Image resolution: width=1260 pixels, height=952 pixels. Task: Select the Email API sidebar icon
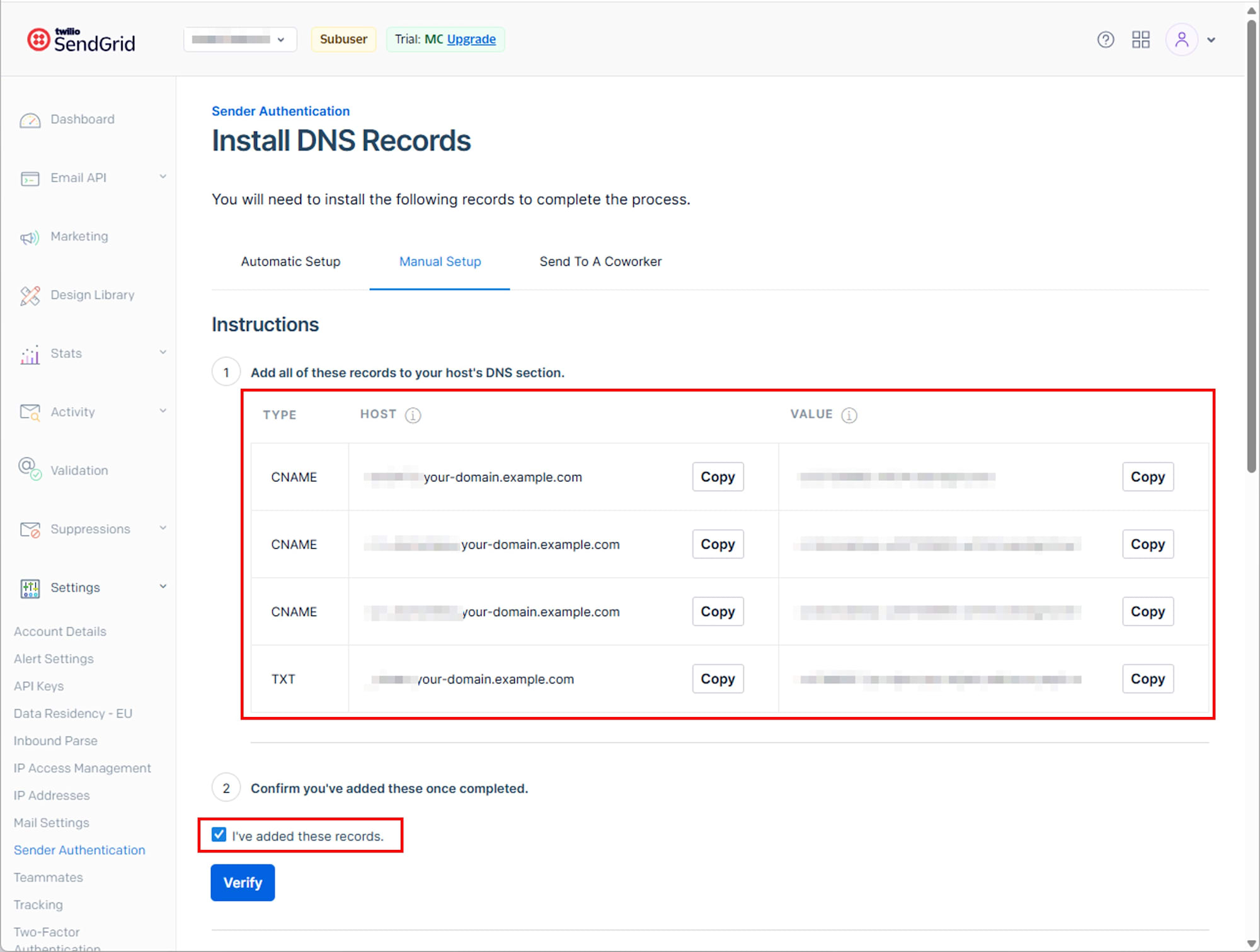click(x=30, y=178)
